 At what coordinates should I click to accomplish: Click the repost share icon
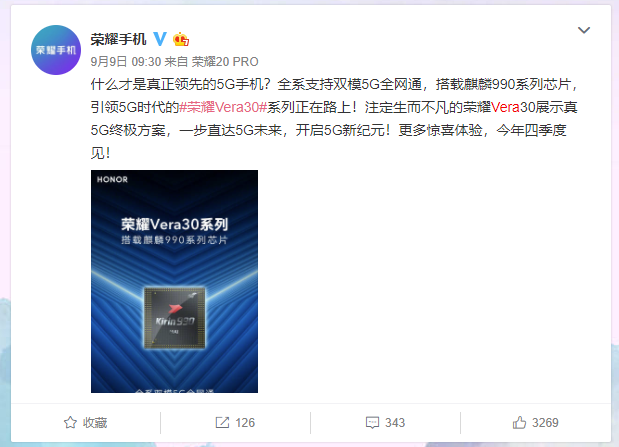click(x=222, y=423)
